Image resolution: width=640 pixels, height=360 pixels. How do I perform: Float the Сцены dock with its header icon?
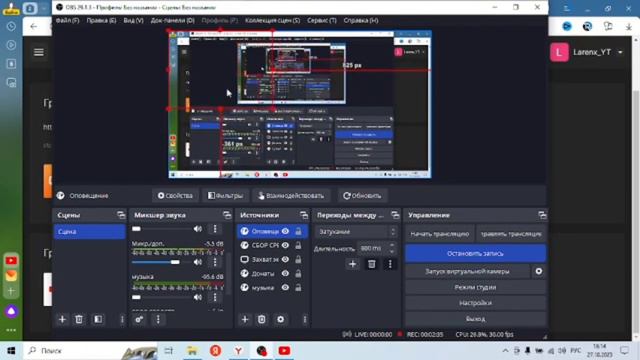121,215
